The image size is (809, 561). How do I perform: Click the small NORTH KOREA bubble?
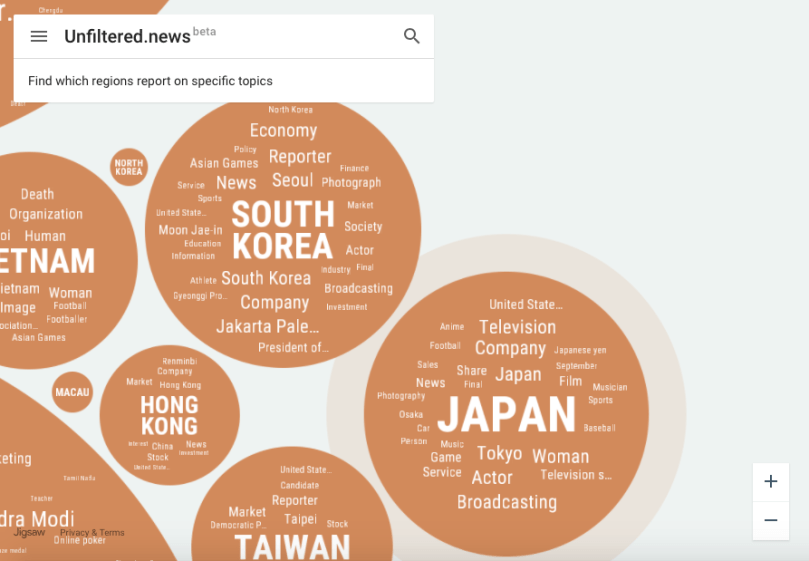click(129, 168)
